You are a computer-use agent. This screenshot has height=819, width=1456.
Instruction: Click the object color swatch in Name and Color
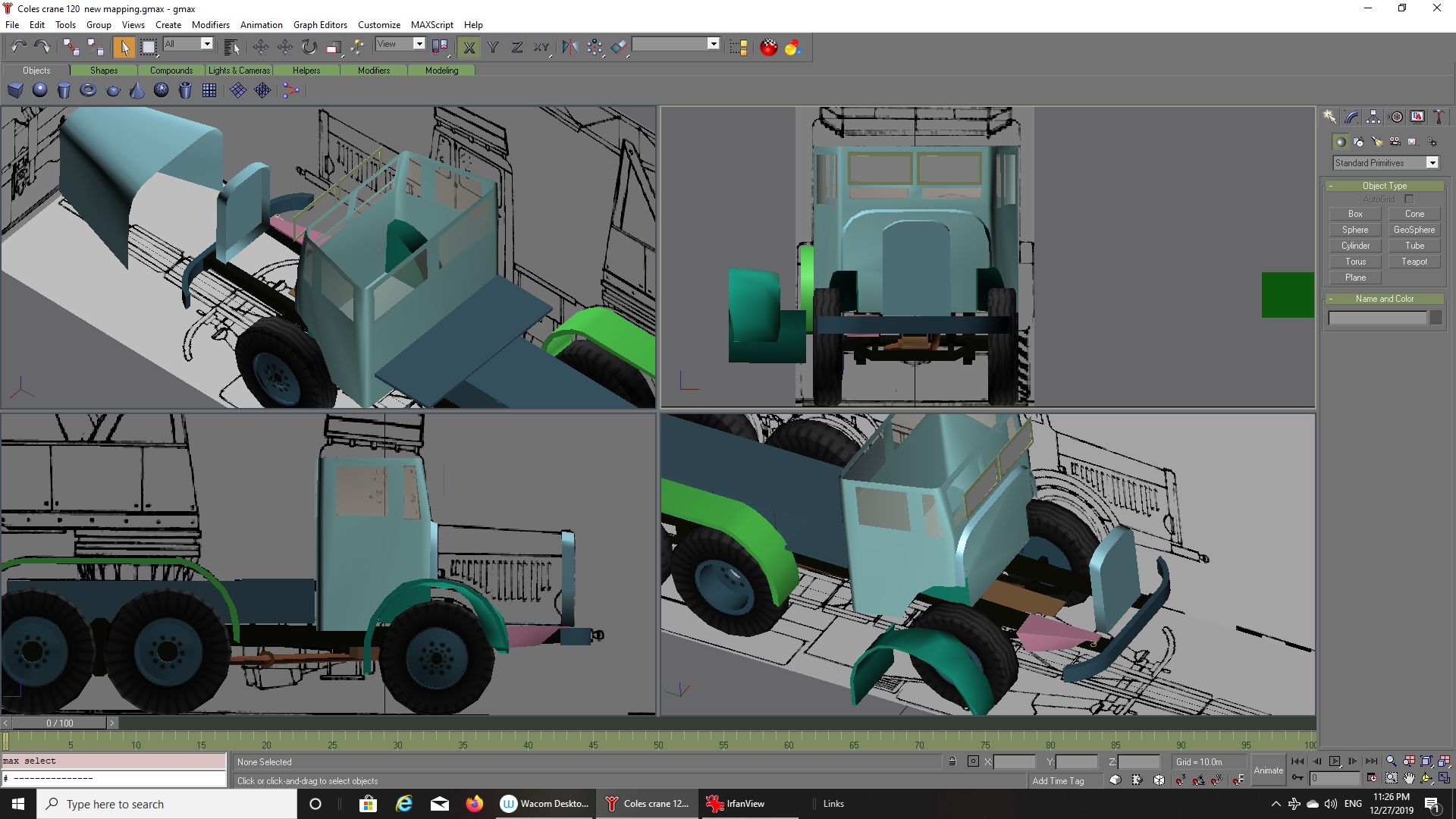pos(1436,318)
